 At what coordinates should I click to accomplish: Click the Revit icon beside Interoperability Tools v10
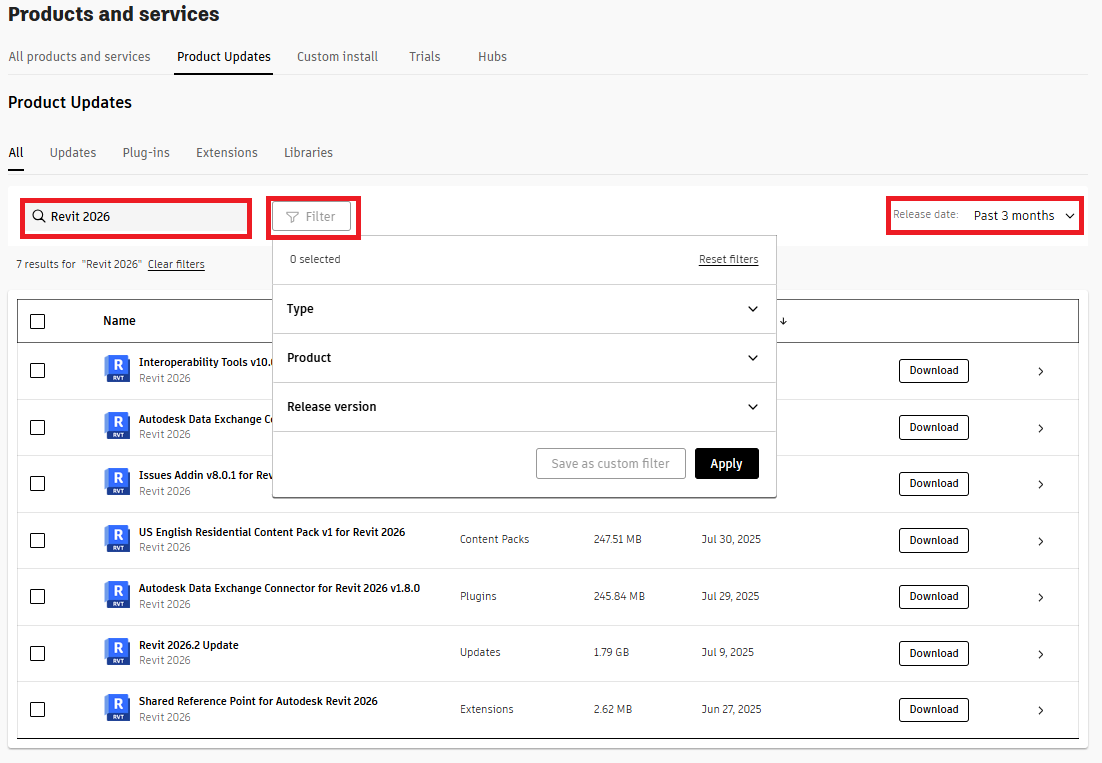(x=117, y=368)
